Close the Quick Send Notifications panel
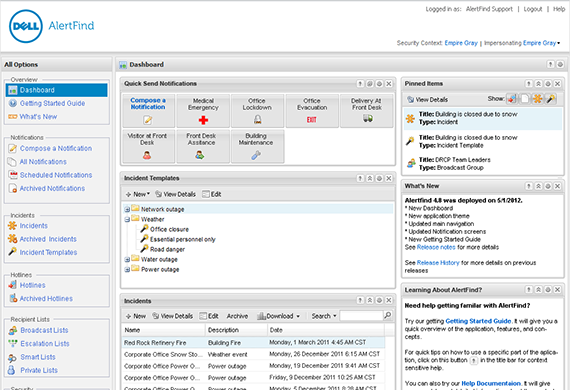 (x=389, y=84)
